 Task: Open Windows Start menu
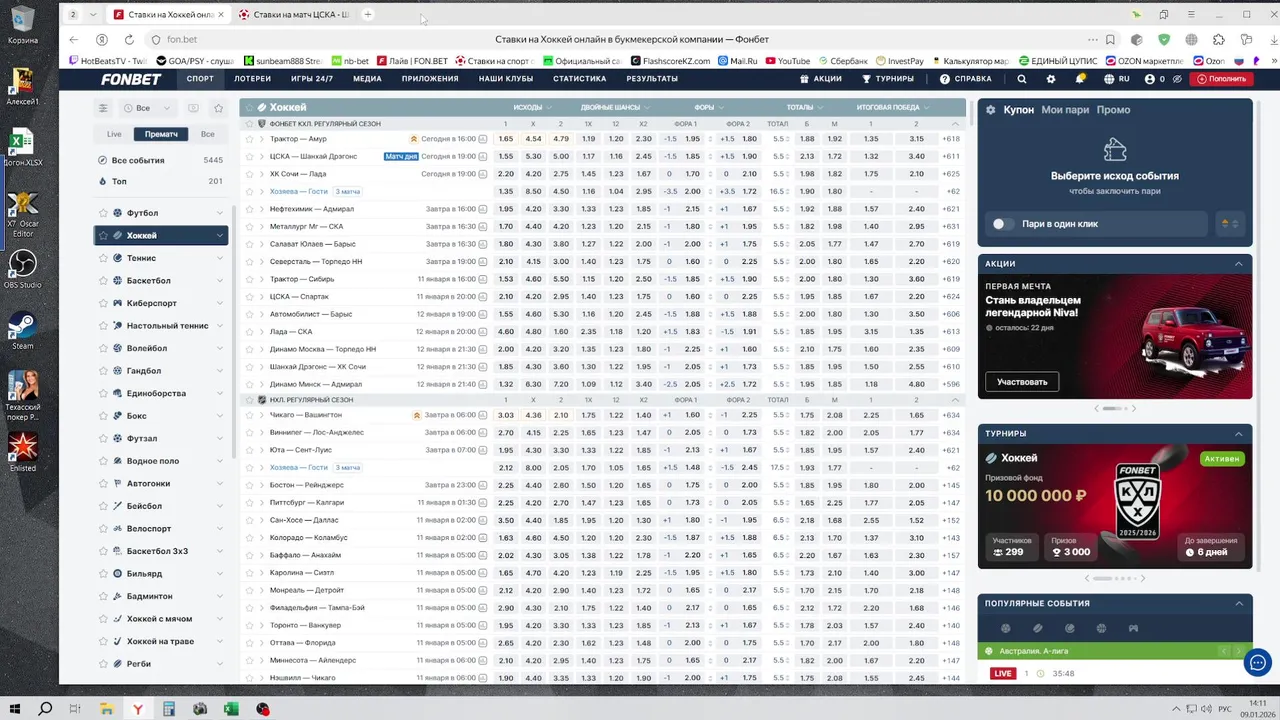click(16, 709)
